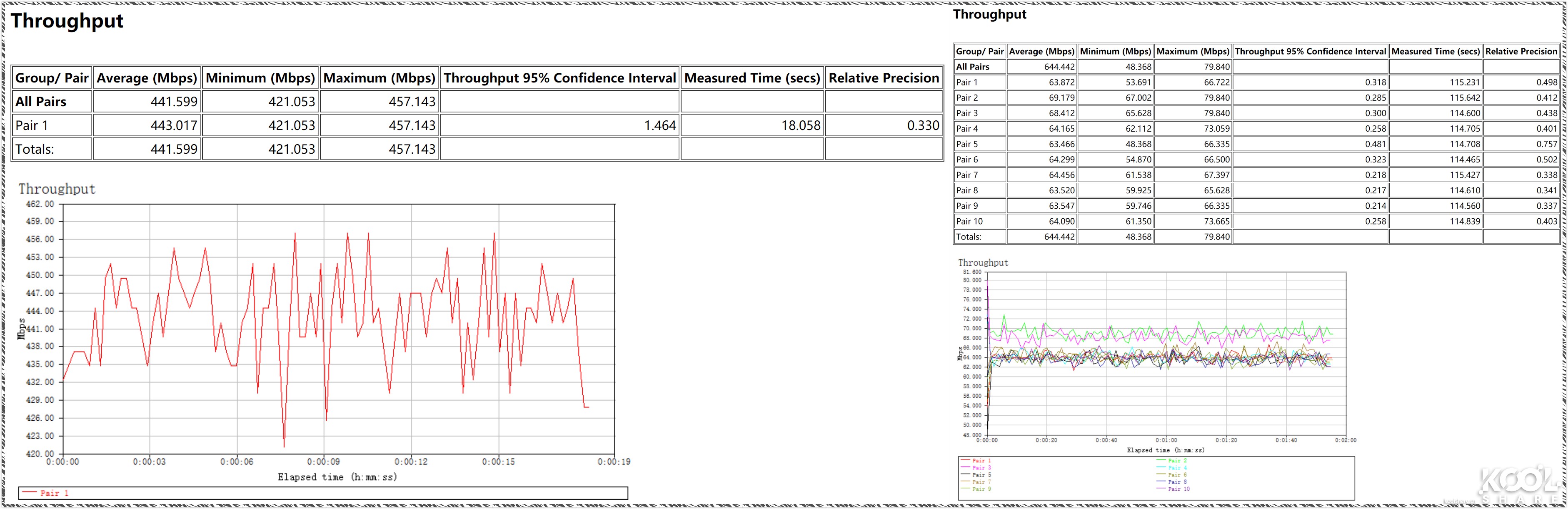
Task: Click the KoolShare watermark logo
Action: 1519,485
